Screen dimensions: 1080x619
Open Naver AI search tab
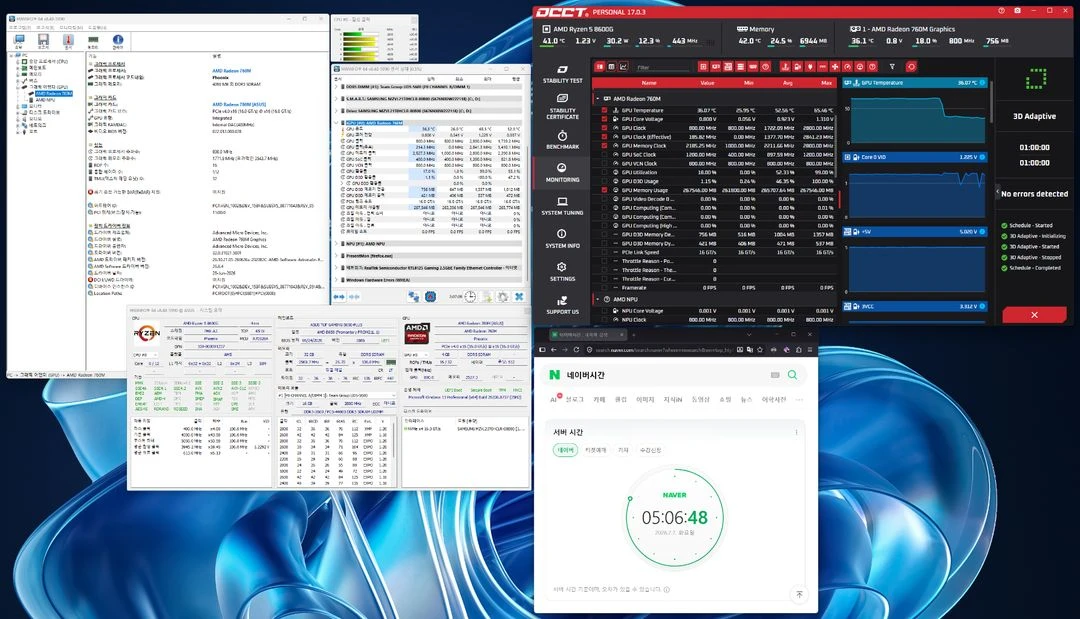[553, 399]
